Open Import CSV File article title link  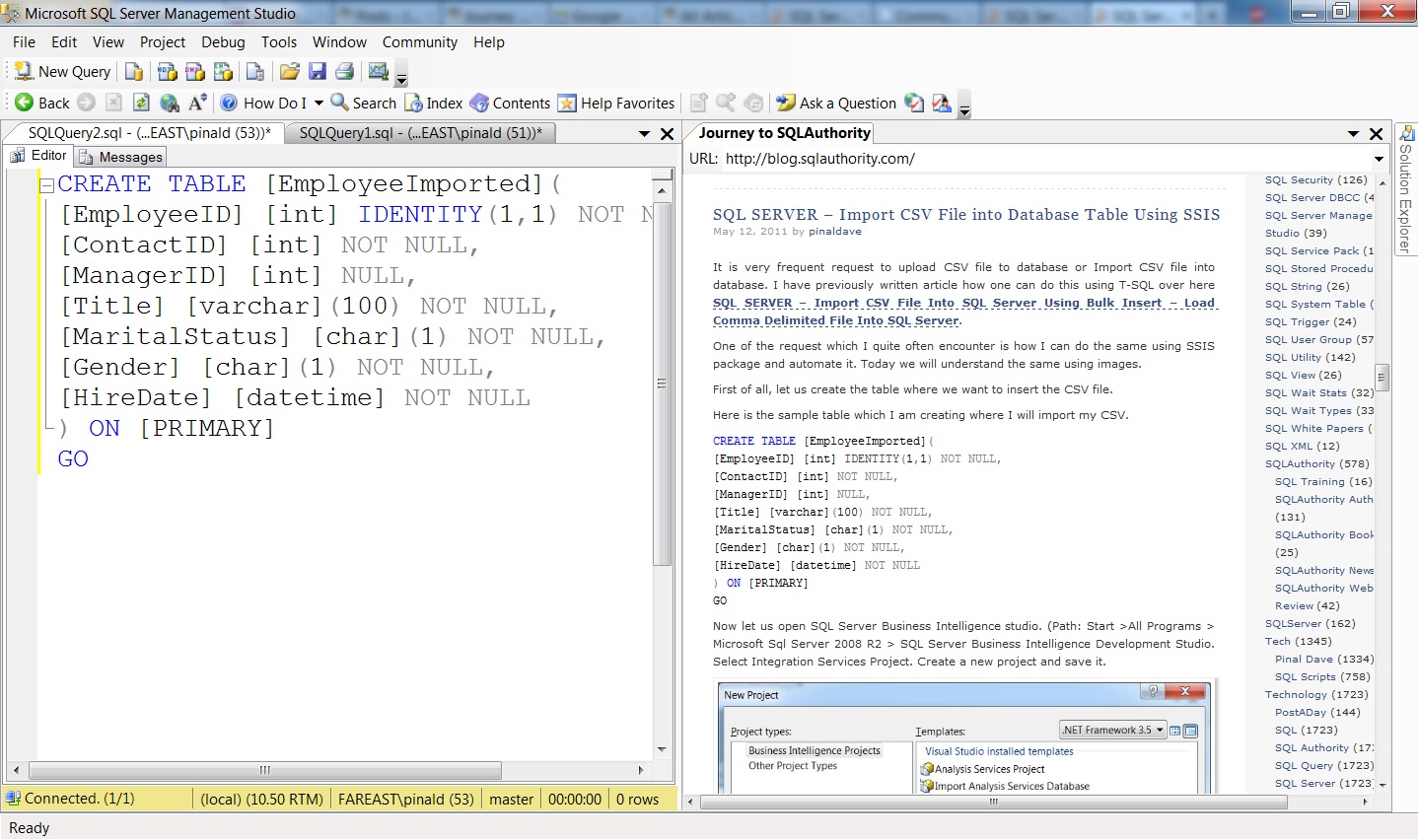point(966,214)
